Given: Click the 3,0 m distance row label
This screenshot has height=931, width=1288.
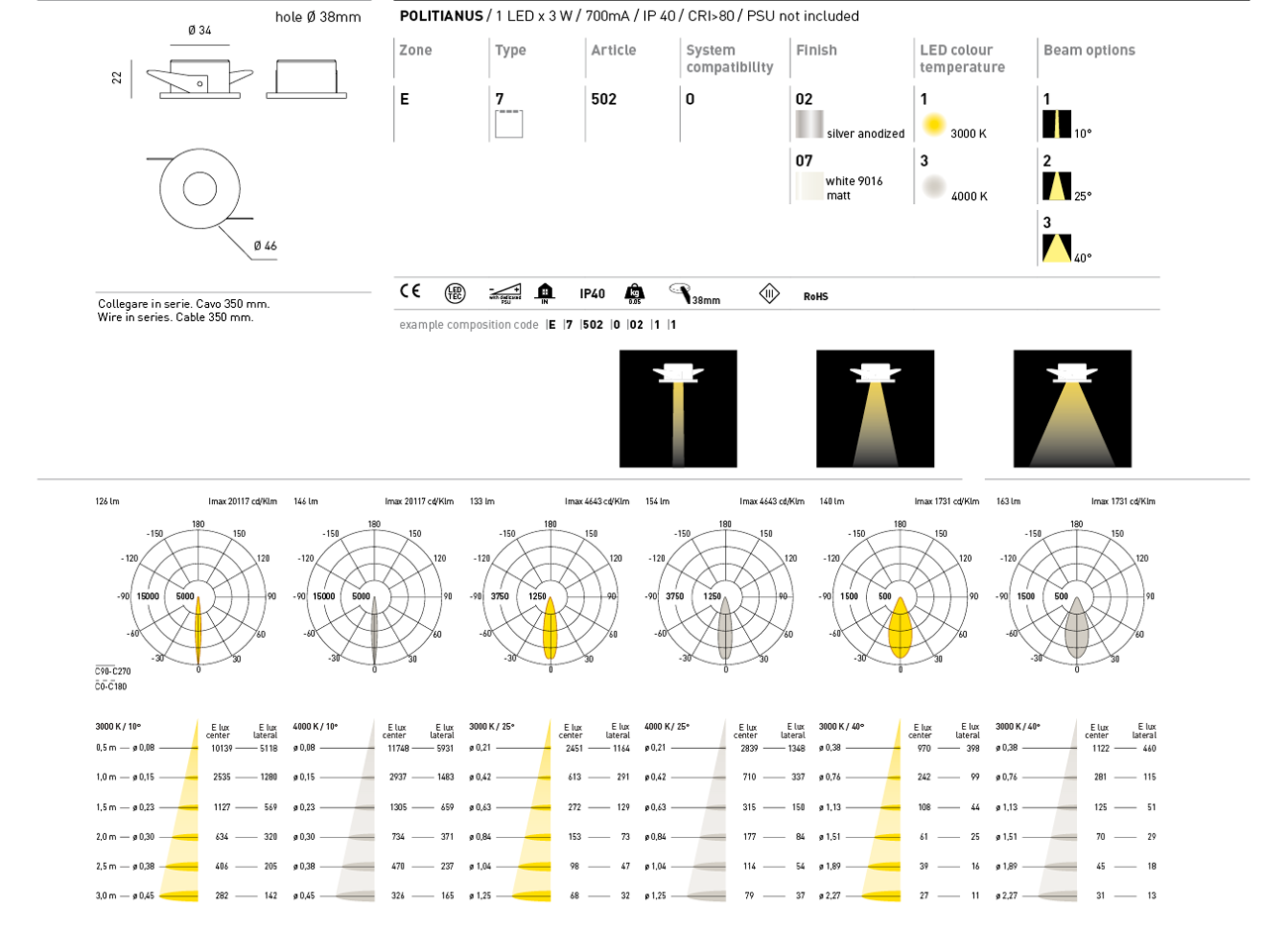Looking at the screenshot, I should 106,896.
